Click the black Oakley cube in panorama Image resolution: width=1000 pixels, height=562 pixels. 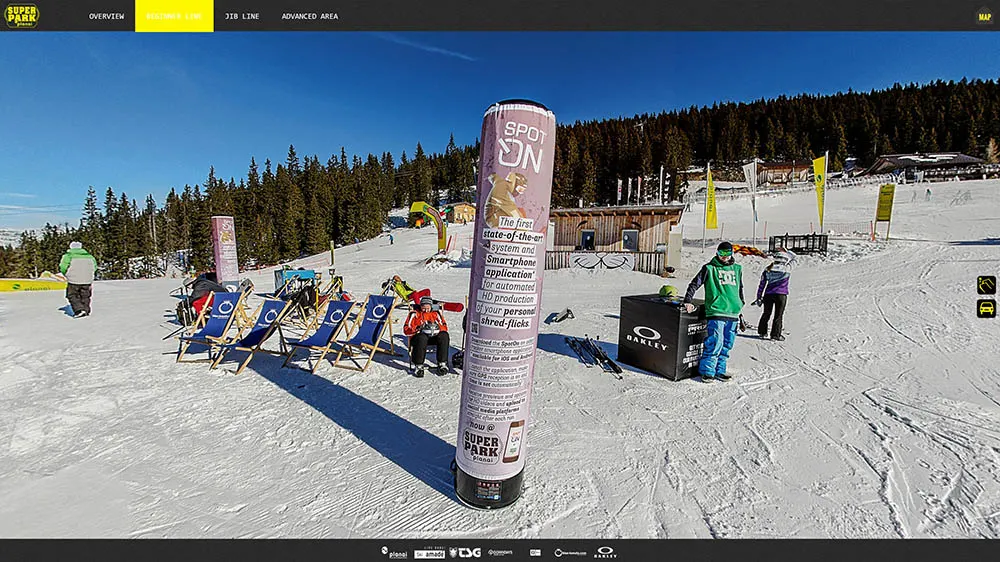point(661,336)
